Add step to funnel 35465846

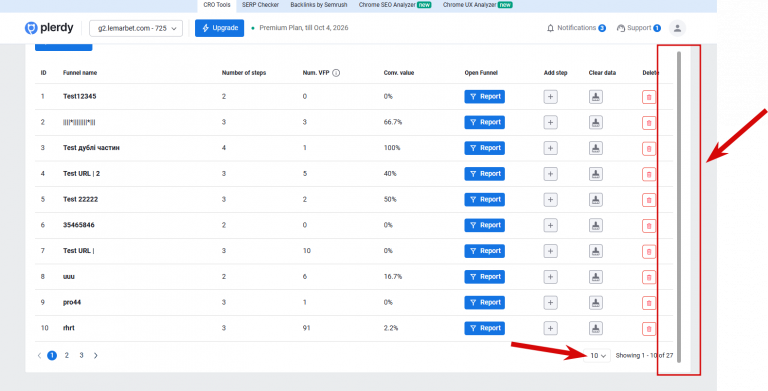(x=551, y=225)
